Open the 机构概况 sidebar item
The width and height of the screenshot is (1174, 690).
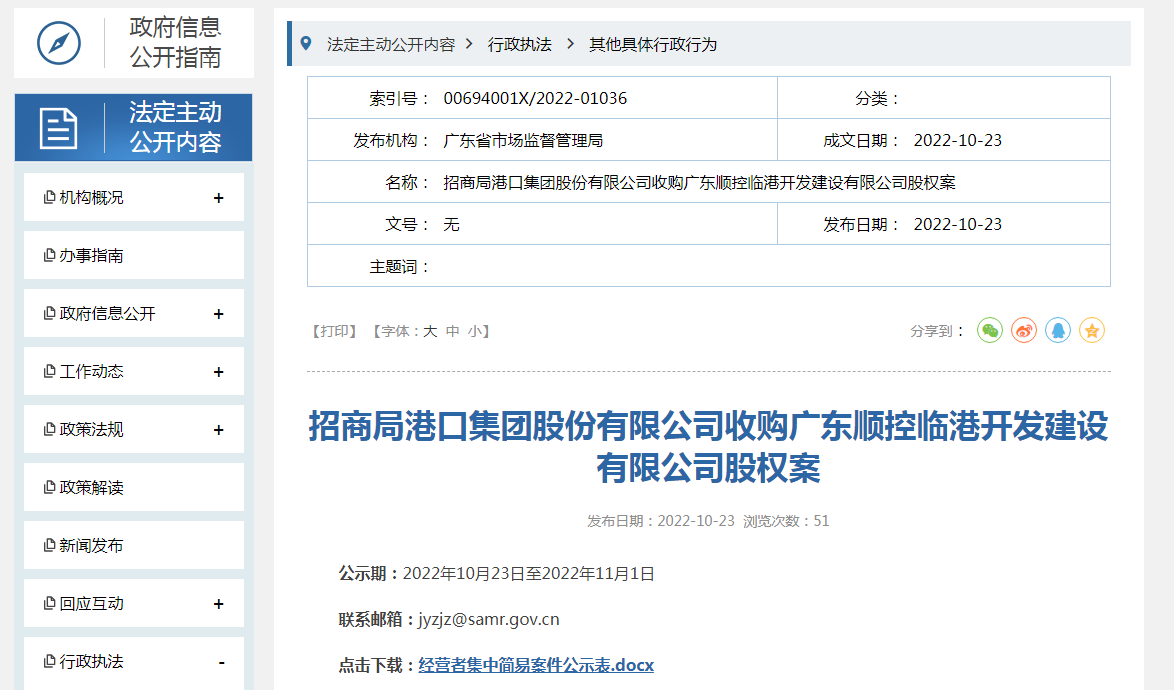(134, 198)
